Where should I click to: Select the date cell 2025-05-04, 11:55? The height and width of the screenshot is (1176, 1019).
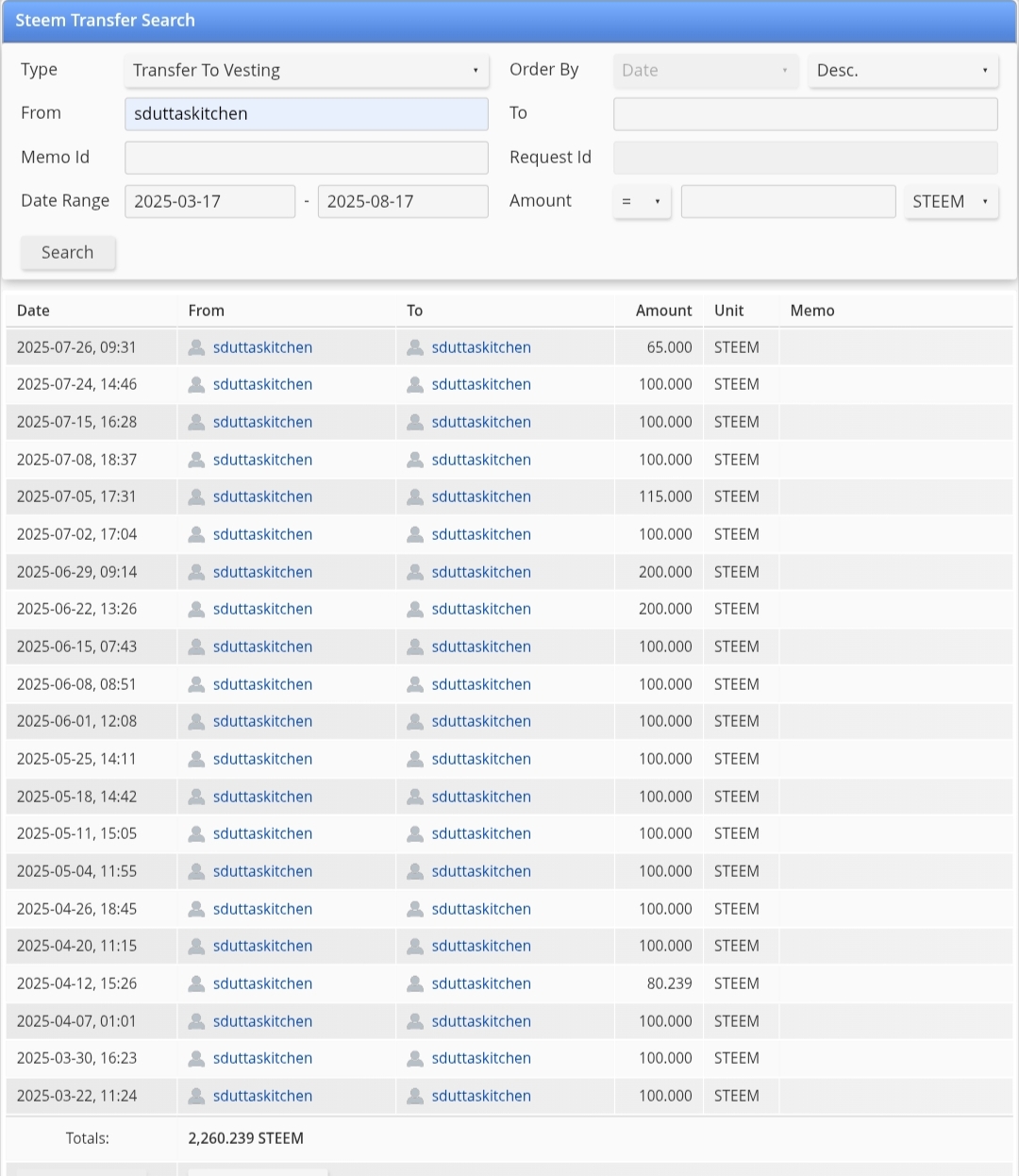[x=76, y=871]
